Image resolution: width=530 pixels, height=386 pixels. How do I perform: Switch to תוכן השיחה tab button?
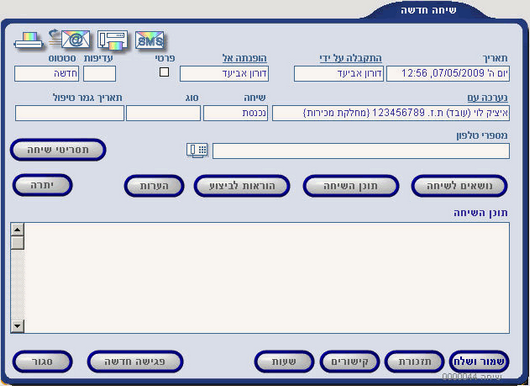[351, 186]
